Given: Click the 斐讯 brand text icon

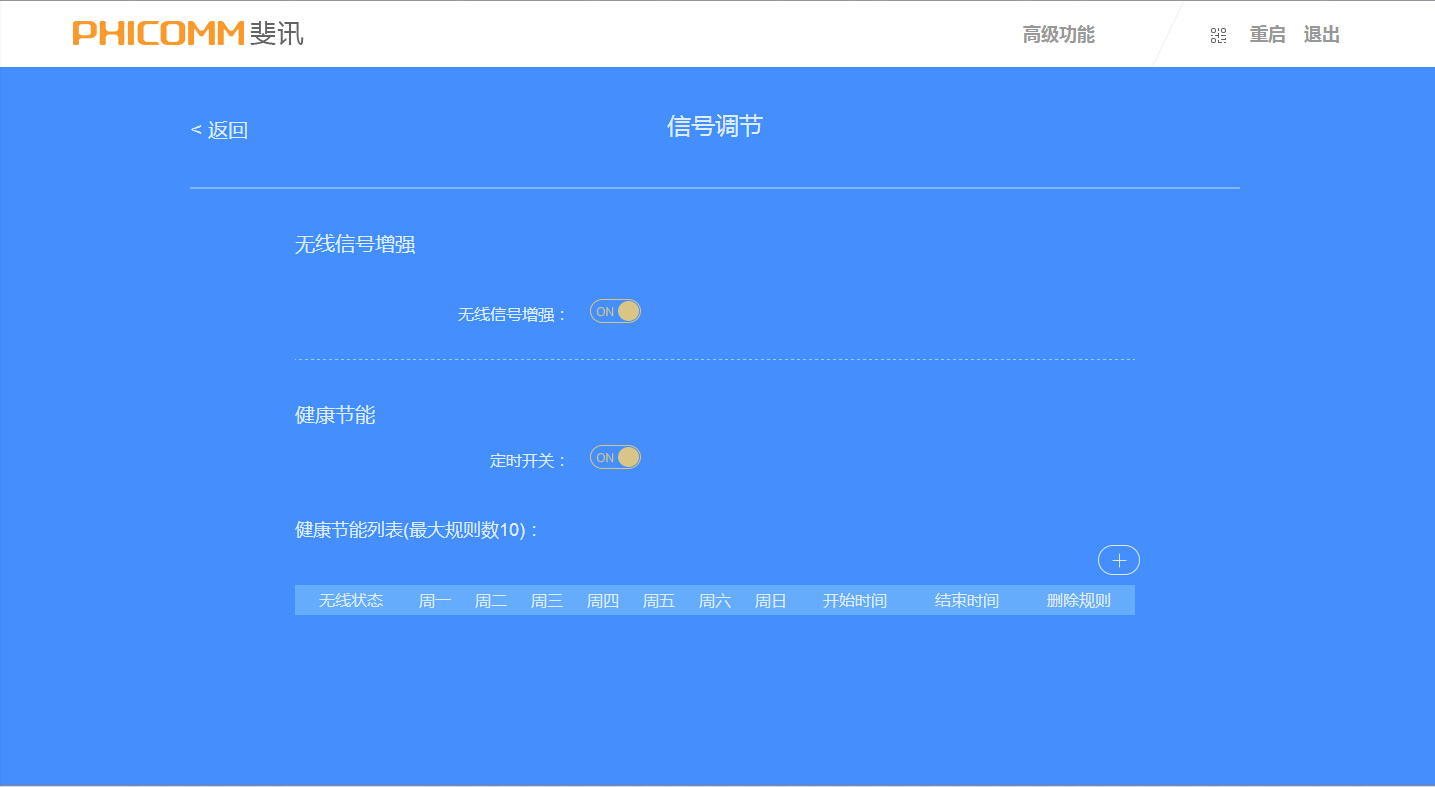Looking at the screenshot, I should point(275,32).
